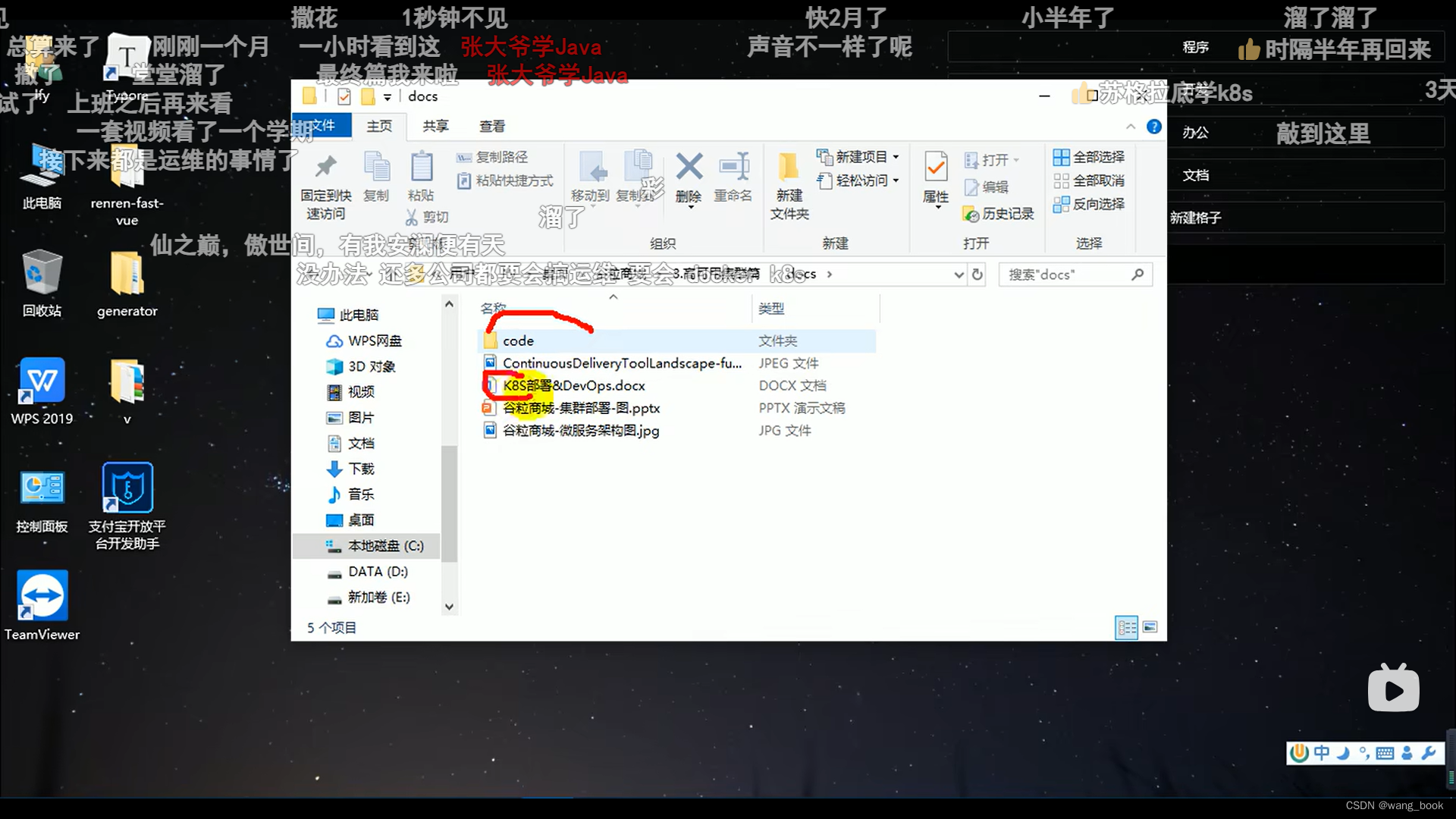Select the Downloads folder in navigation pane
Viewport: 1456px width, 819px height.
[350, 469]
